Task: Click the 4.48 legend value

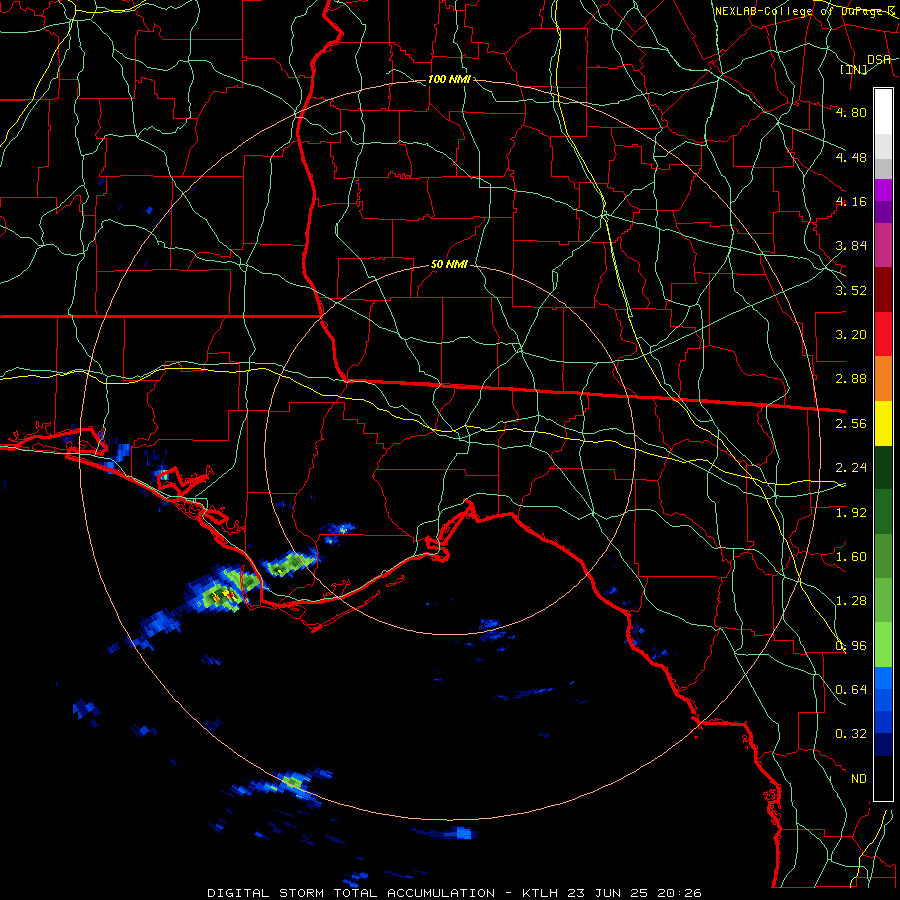Action: tap(851, 157)
